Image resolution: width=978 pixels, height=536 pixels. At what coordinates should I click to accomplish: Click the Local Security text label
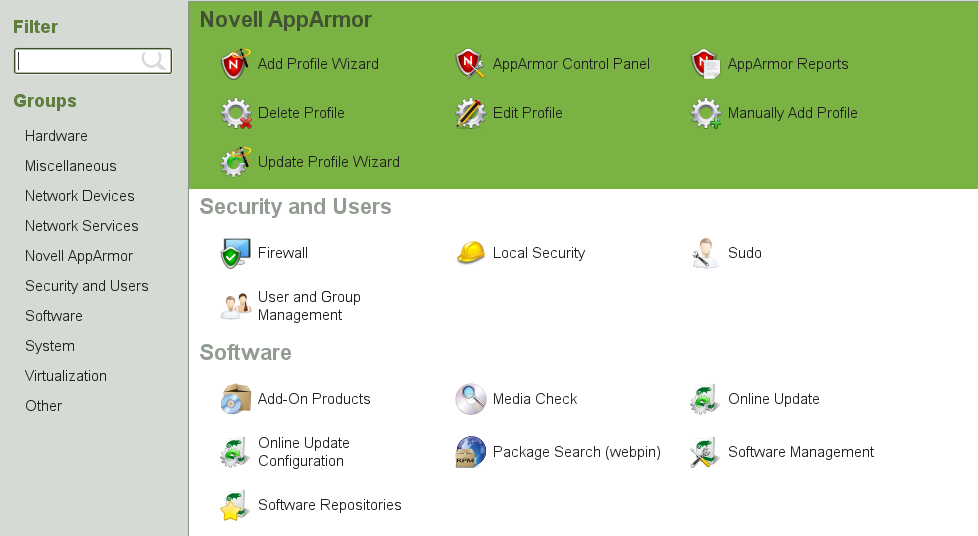(539, 253)
